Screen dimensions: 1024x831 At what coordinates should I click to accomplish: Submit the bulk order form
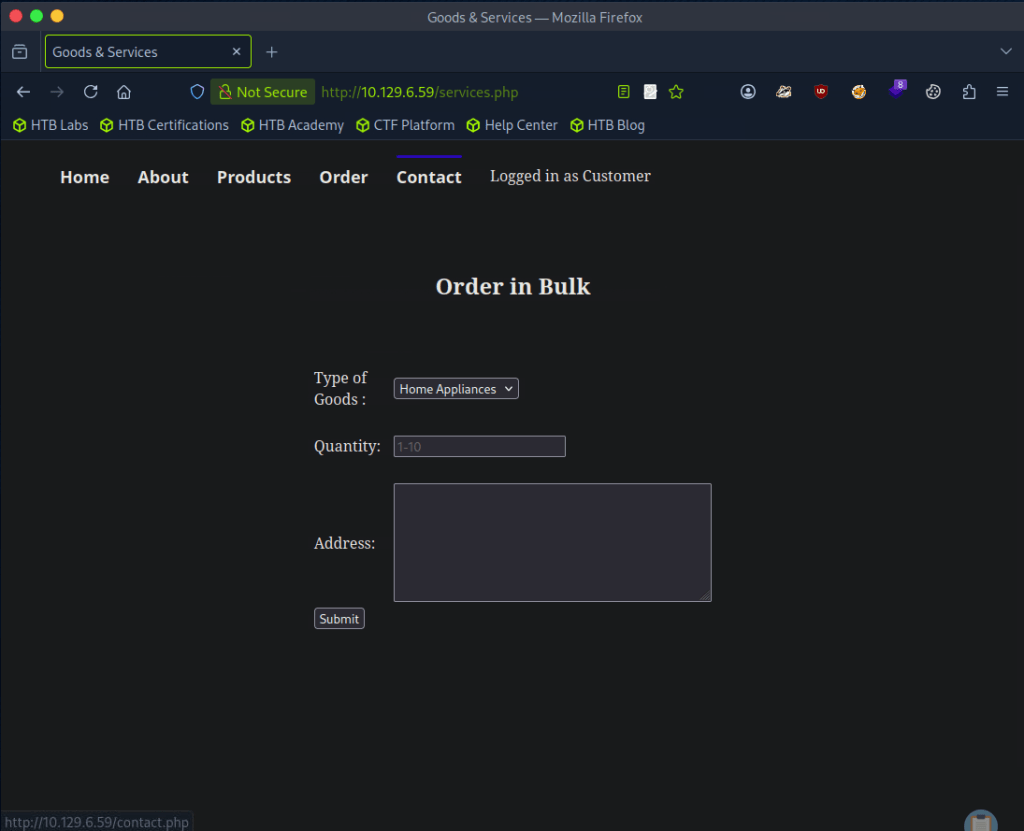coord(339,619)
